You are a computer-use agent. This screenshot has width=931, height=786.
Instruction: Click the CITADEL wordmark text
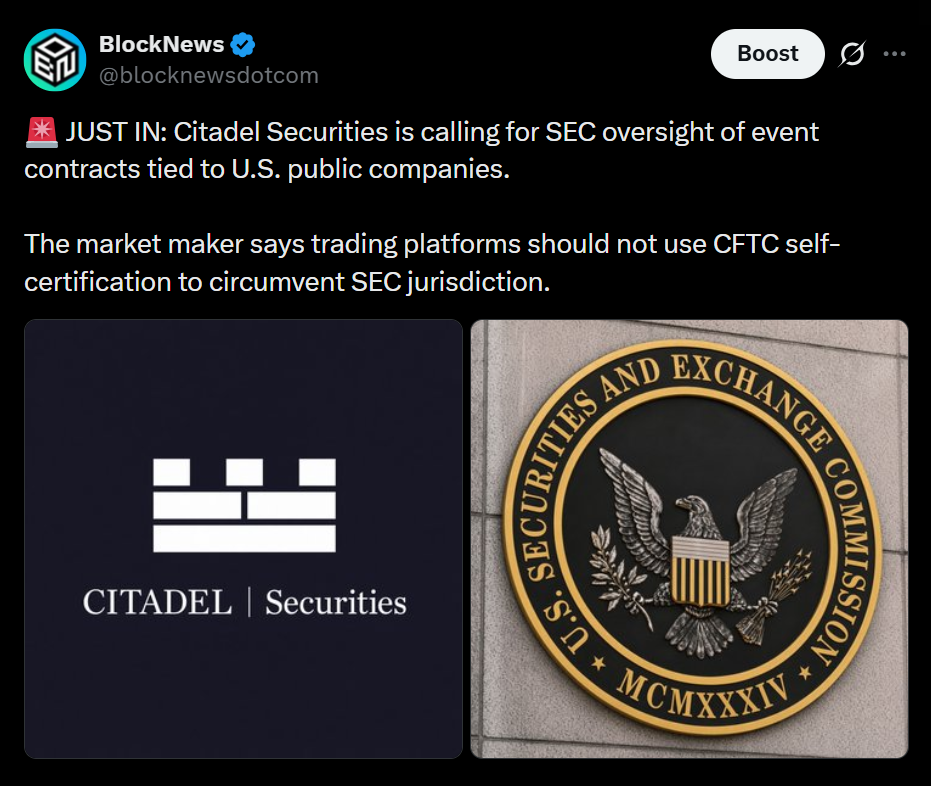157,602
